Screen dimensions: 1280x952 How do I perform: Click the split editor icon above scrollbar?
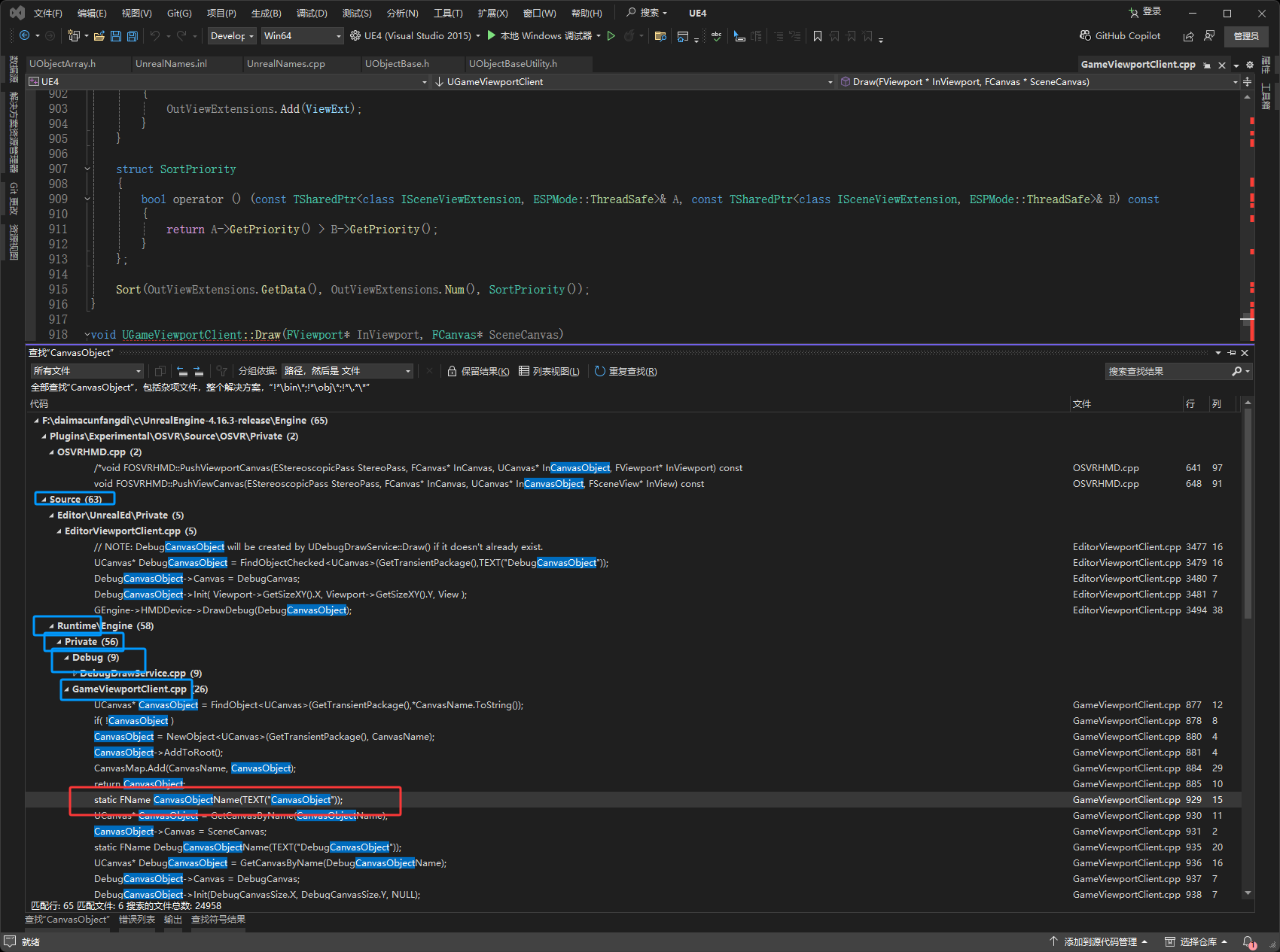(x=1248, y=81)
